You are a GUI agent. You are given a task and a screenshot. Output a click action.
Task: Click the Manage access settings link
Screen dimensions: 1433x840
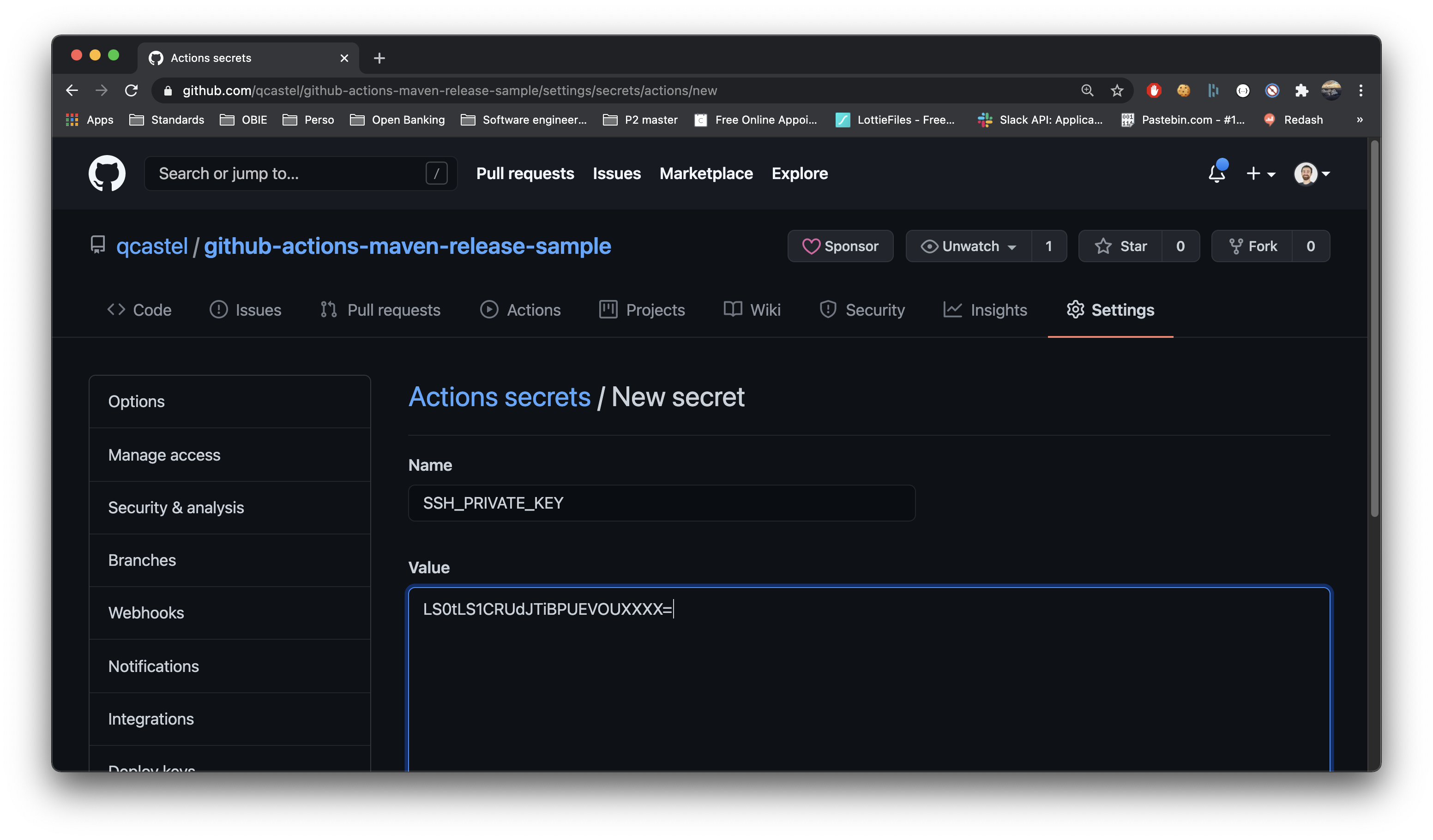[x=164, y=454]
